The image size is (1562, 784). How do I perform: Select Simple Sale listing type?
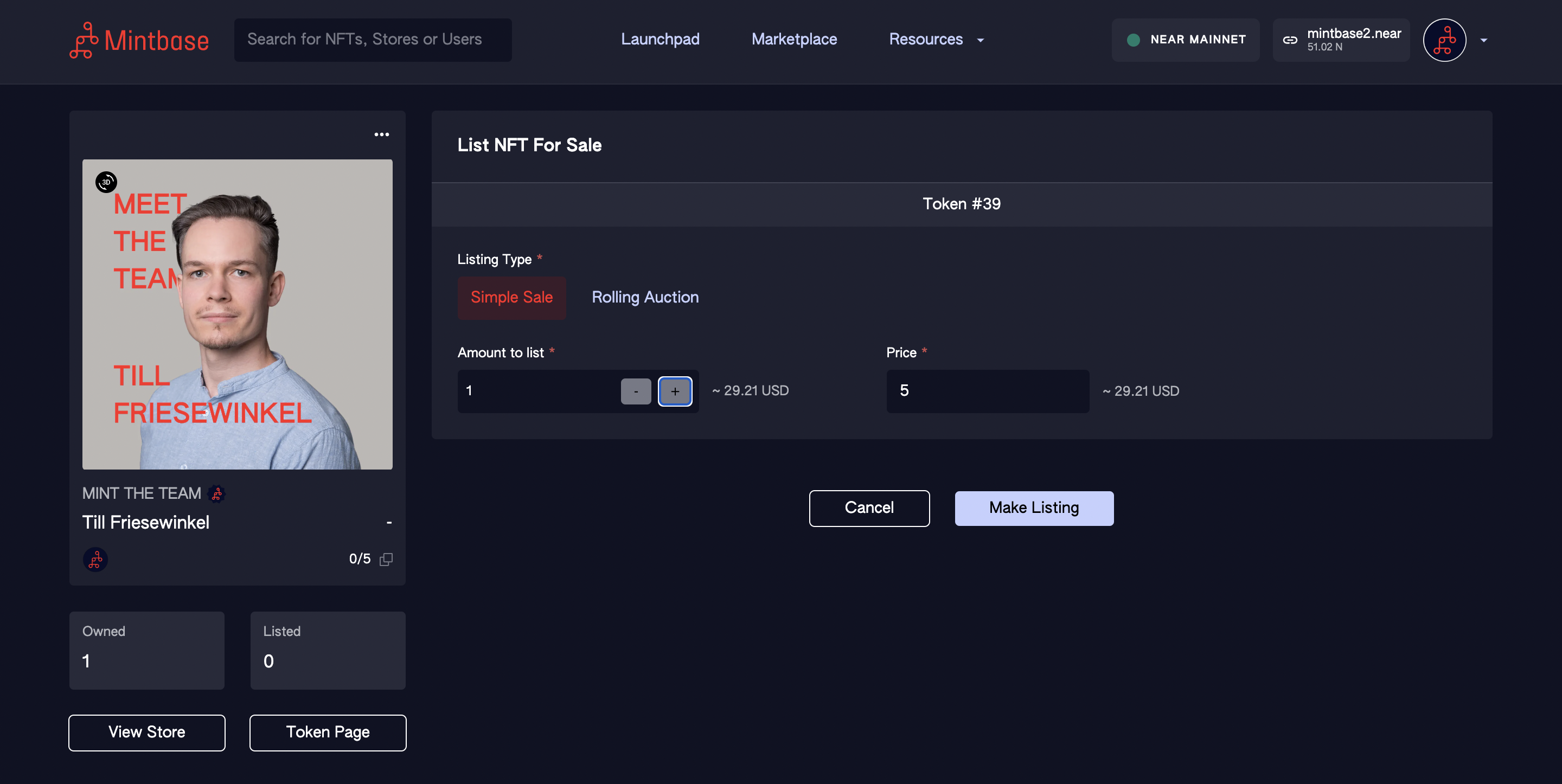pyautogui.click(x=511, y=297)
